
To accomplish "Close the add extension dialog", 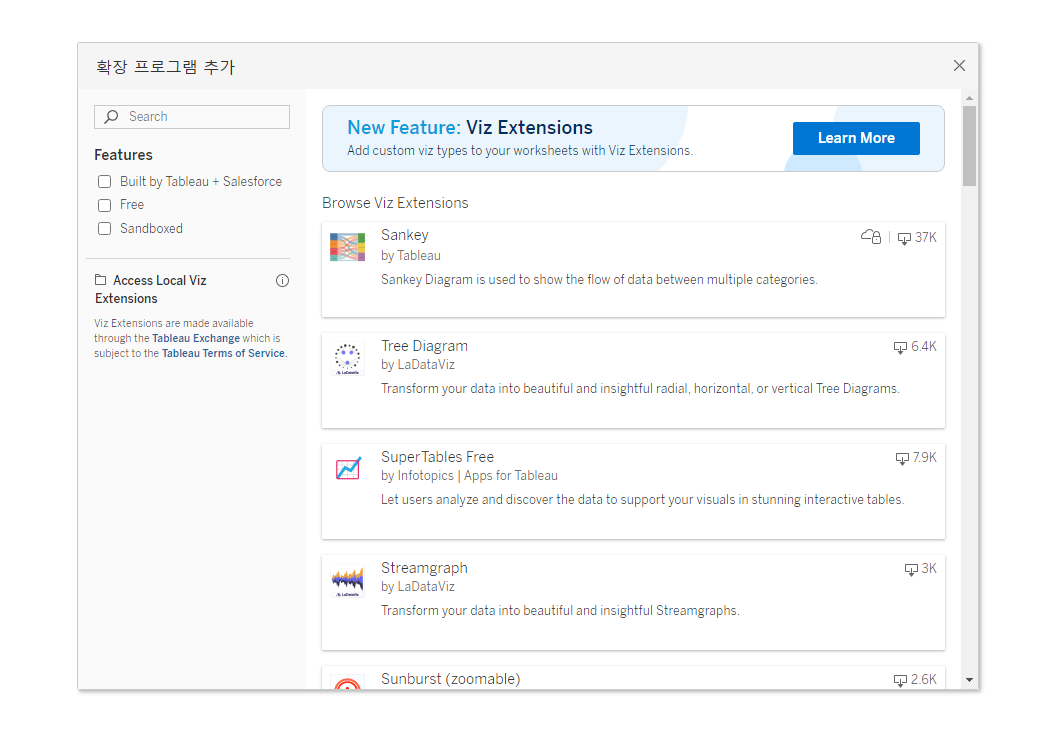I will [x=959, y=66].
